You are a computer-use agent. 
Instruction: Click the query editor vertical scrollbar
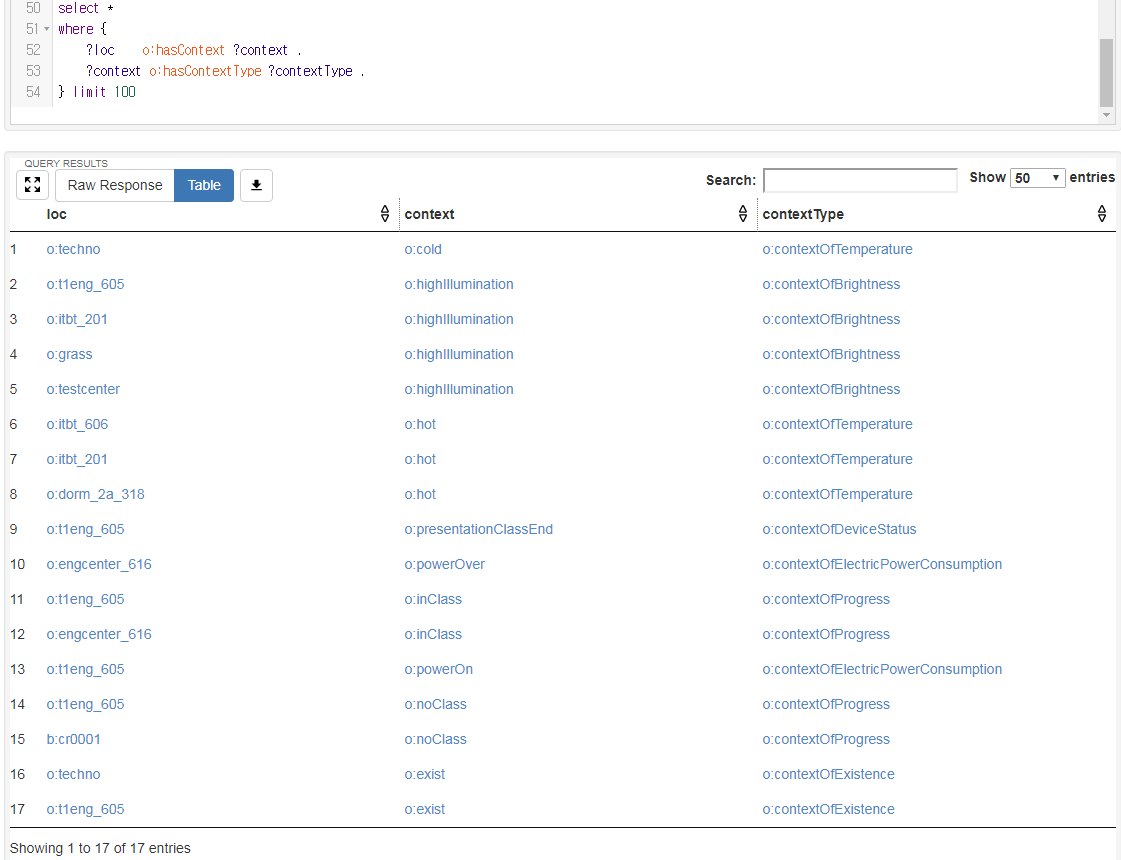point(1105,72)
